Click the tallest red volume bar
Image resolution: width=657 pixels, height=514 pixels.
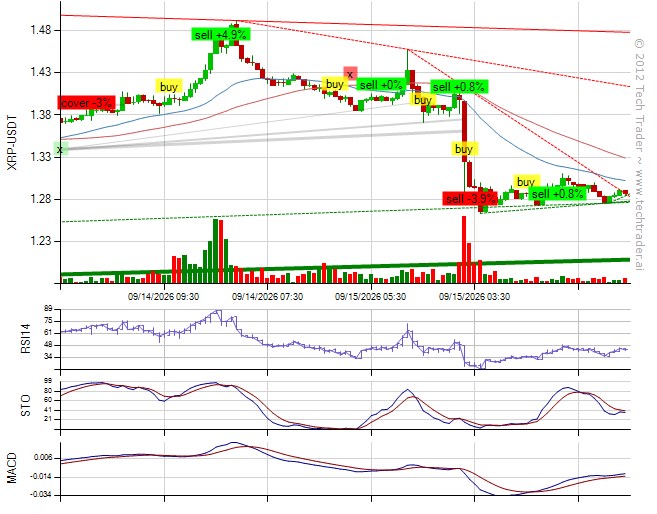coord(464,250)
